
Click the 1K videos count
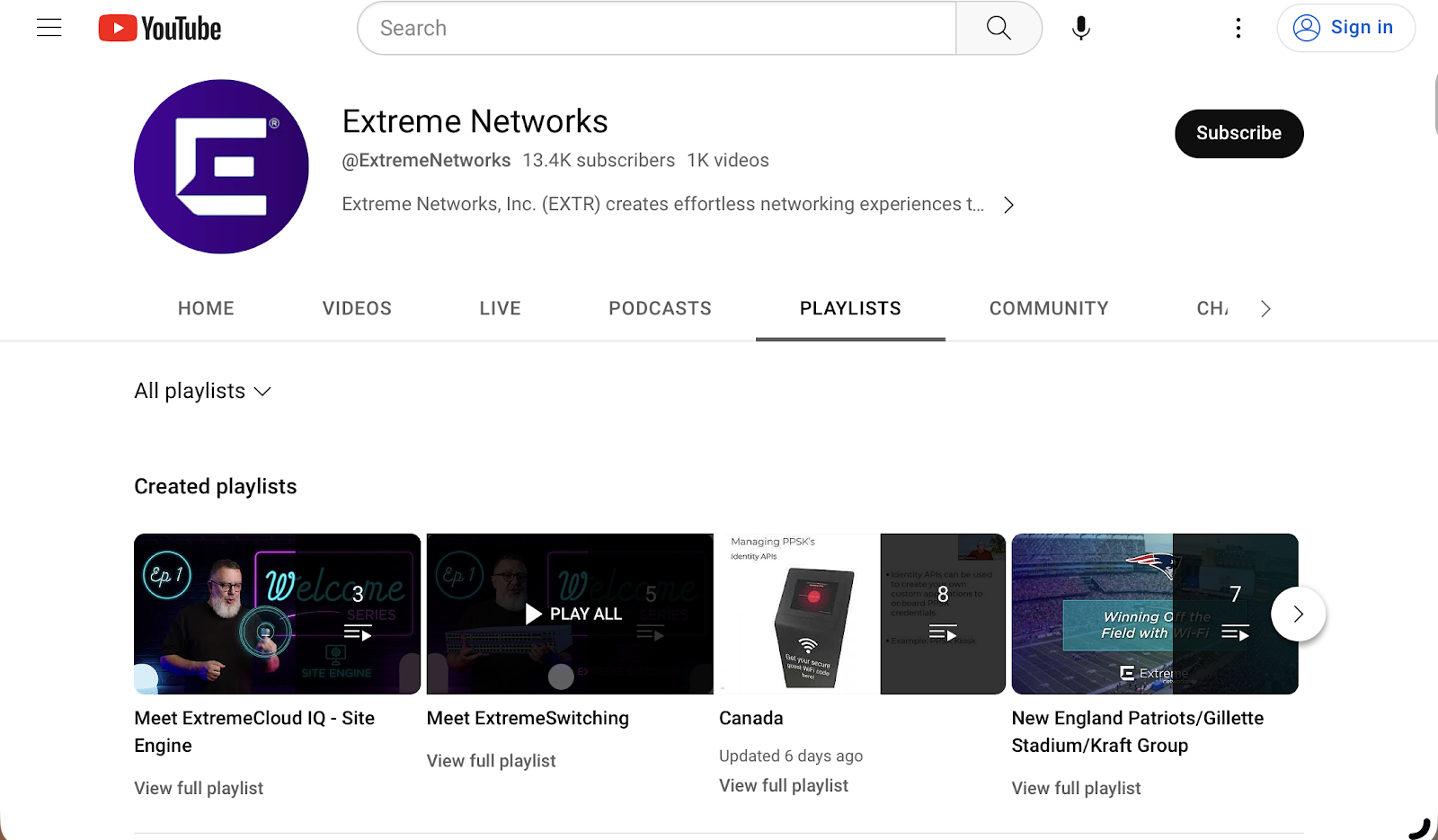(x=728, y=160)
